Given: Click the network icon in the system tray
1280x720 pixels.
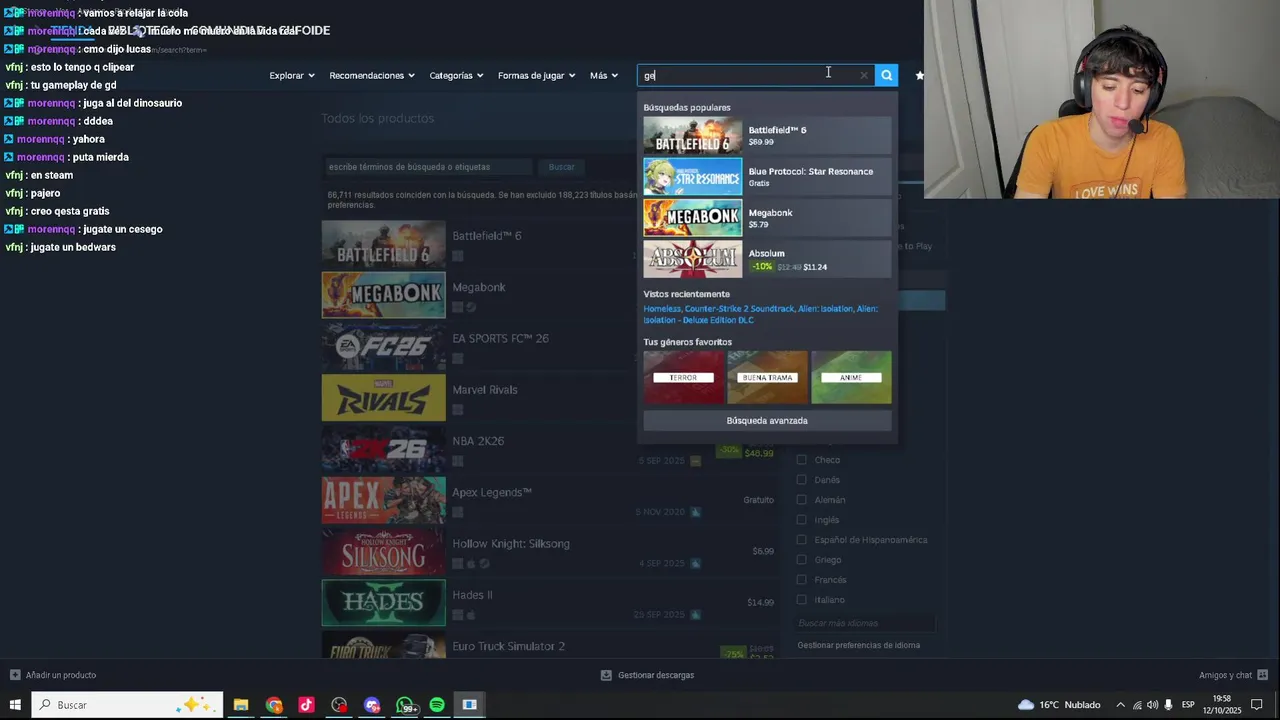Looking at the screenshot, I should click(x=1137, y=705).
